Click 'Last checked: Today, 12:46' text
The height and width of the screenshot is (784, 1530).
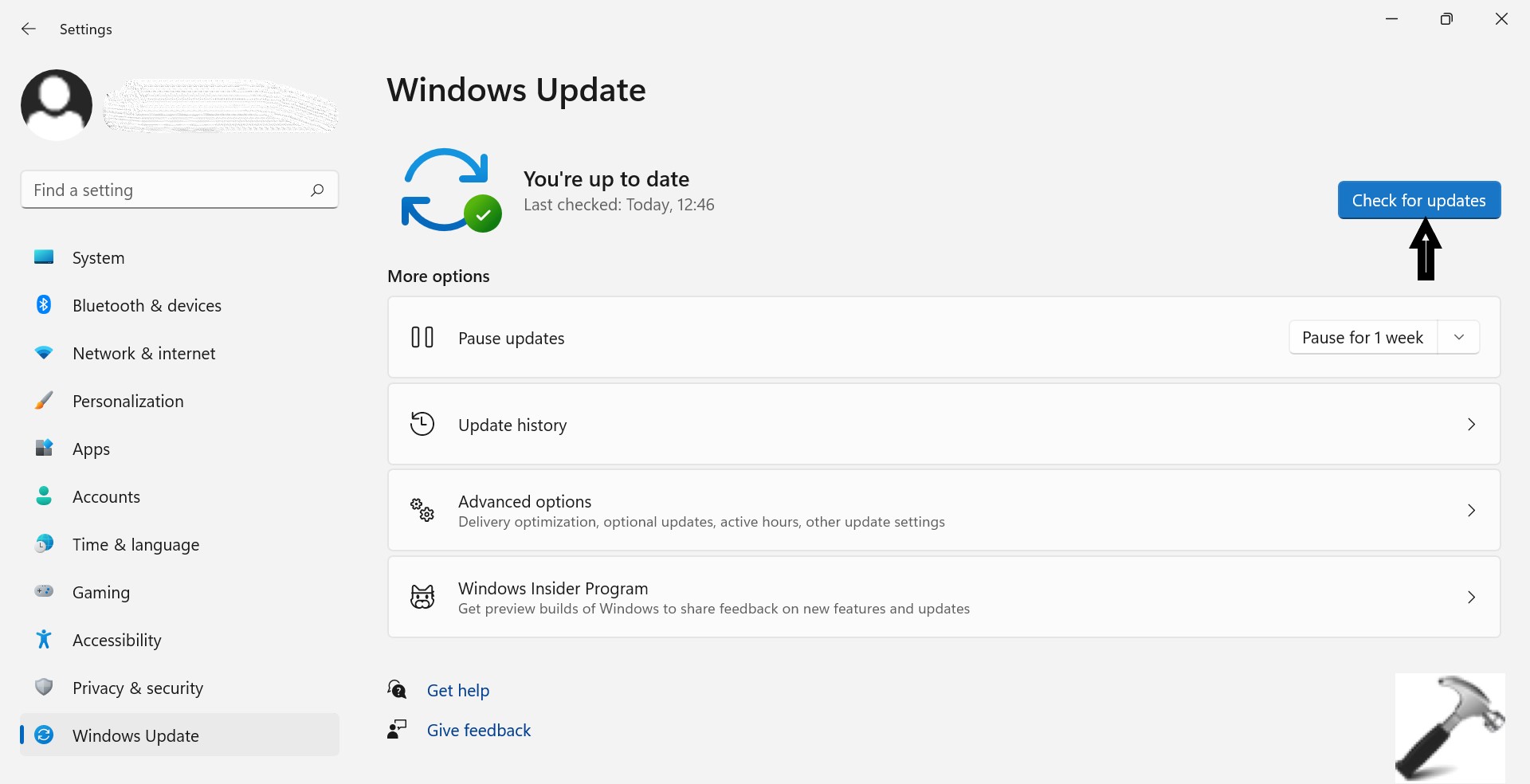[619, 205]
